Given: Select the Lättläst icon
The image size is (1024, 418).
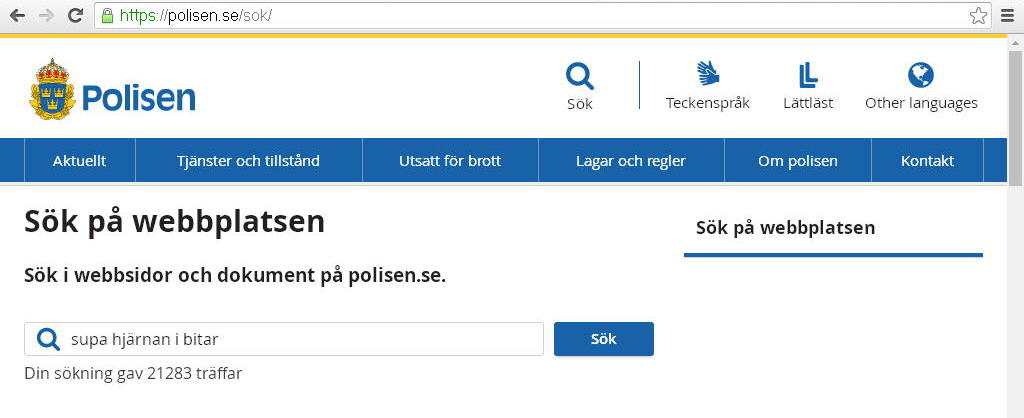Looking at the screenshot, I should [808, 75].
